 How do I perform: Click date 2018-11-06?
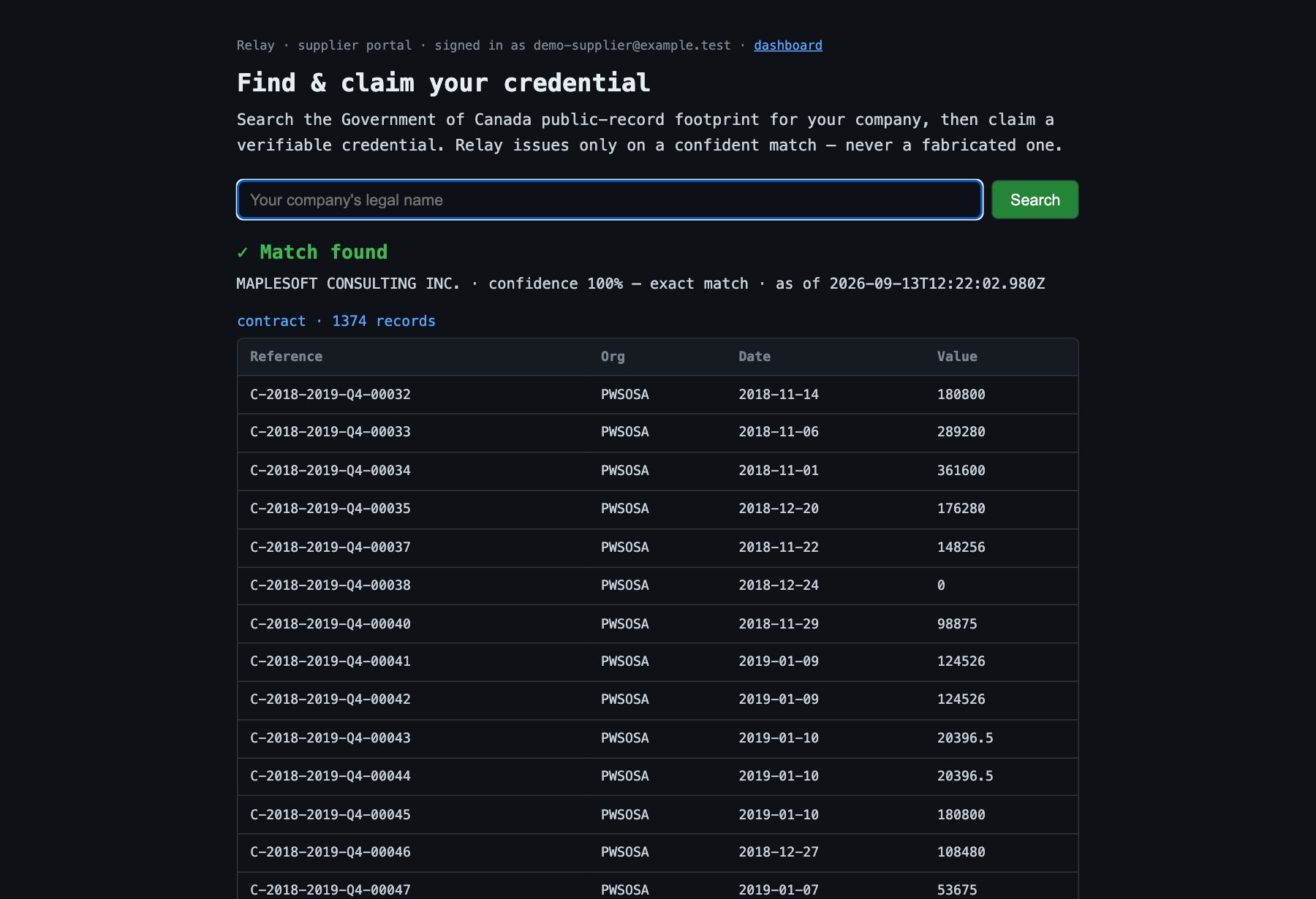[x=779, y=432]
